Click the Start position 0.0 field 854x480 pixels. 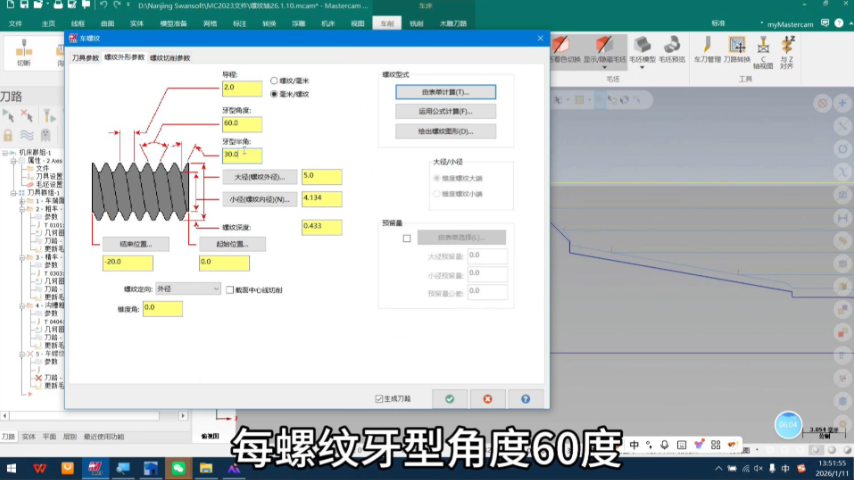[224, 263]
